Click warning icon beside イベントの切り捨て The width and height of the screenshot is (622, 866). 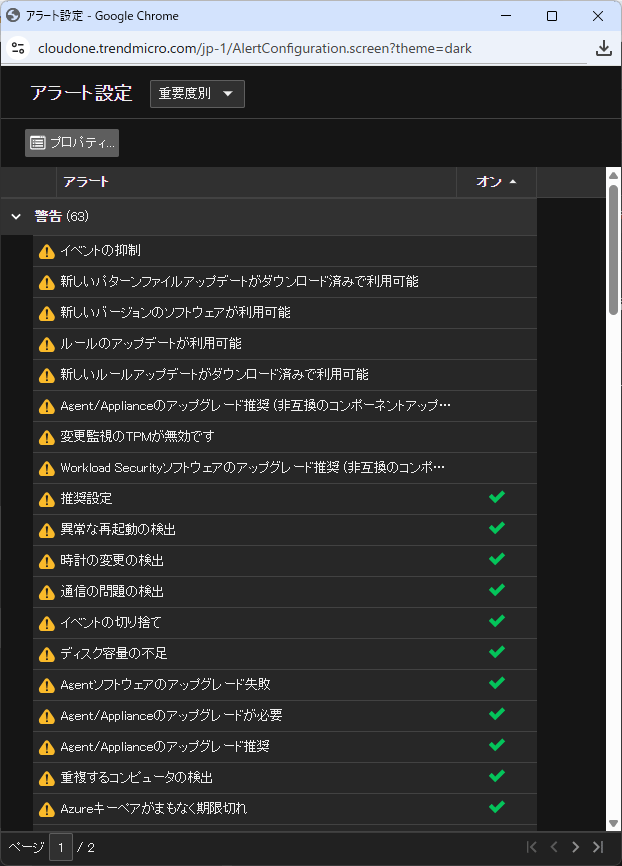click(x=47, y=623)
